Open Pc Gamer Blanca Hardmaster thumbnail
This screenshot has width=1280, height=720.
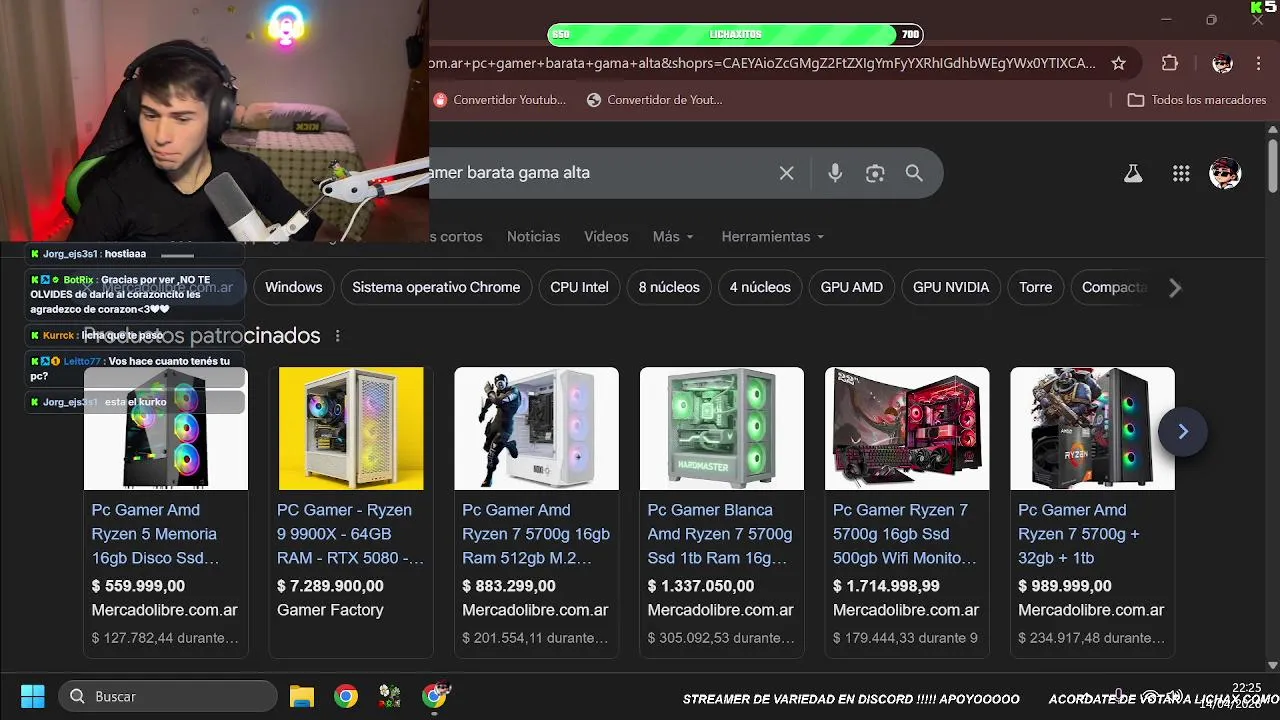[722, 428]
